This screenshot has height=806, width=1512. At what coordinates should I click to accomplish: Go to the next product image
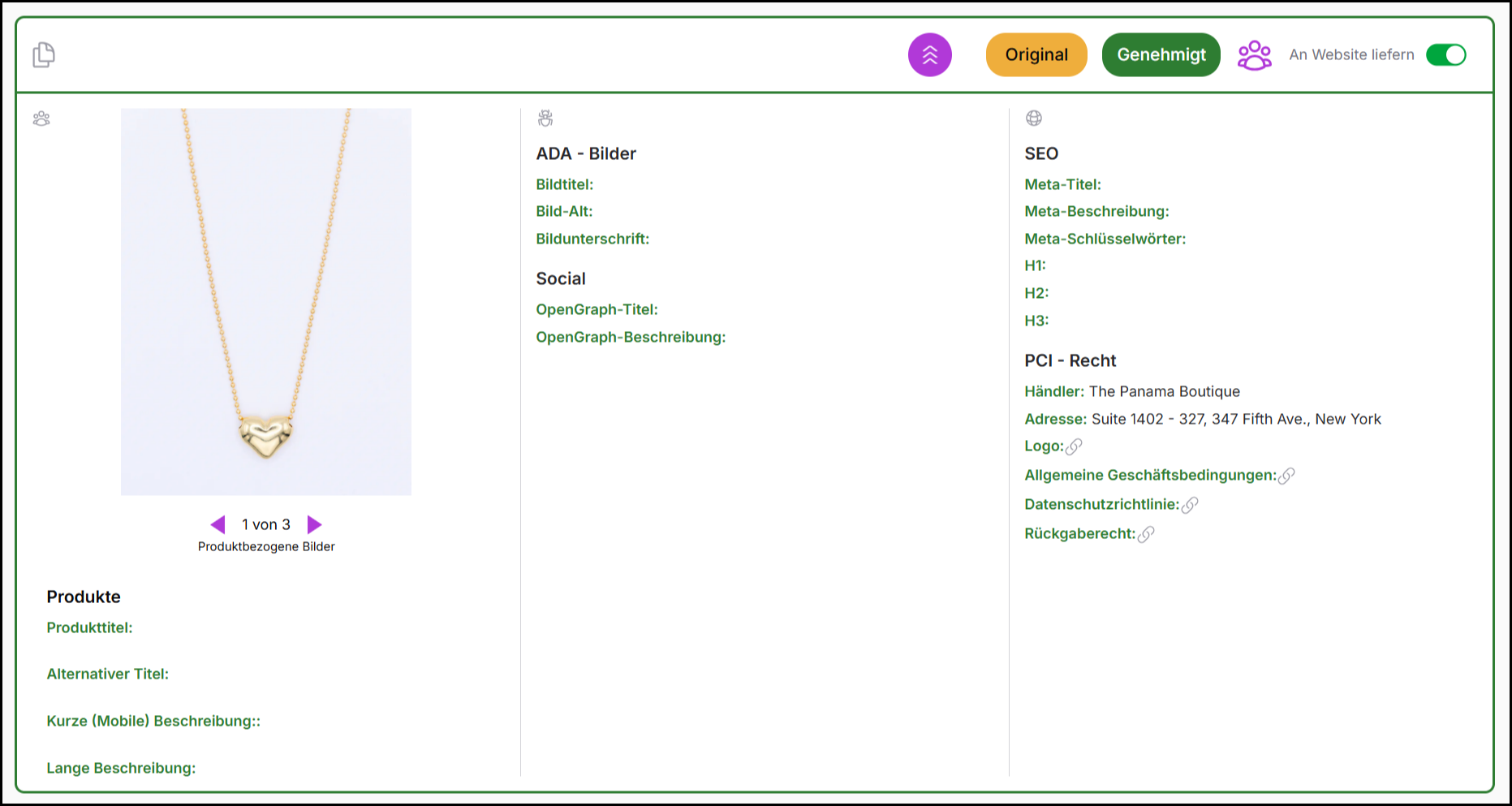(315, 525)
